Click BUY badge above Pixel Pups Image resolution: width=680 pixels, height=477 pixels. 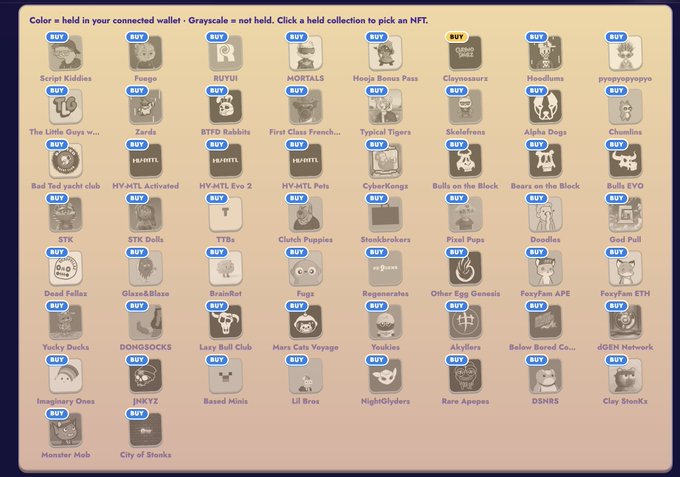(x=456, y=198)
